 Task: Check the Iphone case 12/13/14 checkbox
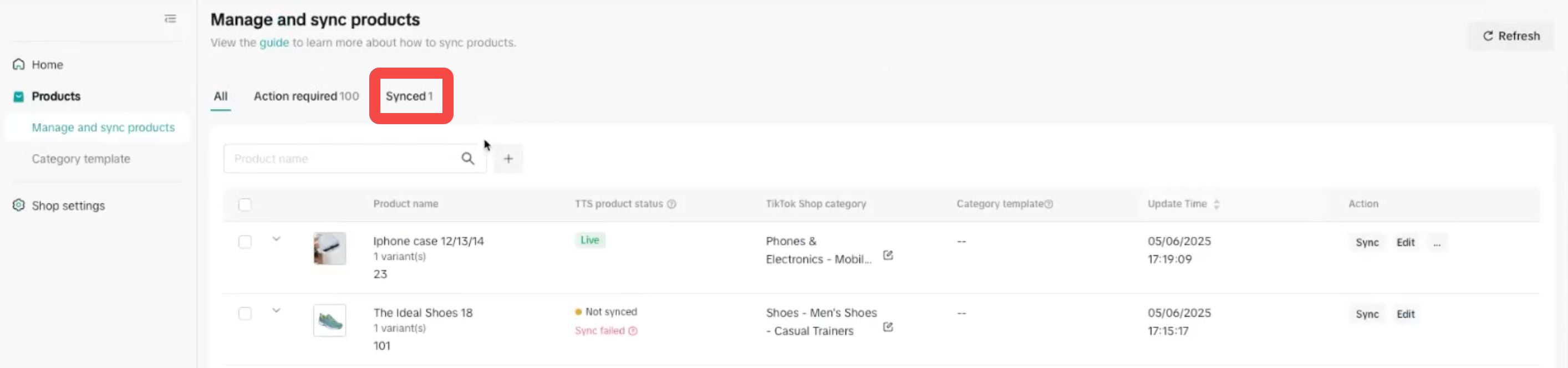point(245,242)
